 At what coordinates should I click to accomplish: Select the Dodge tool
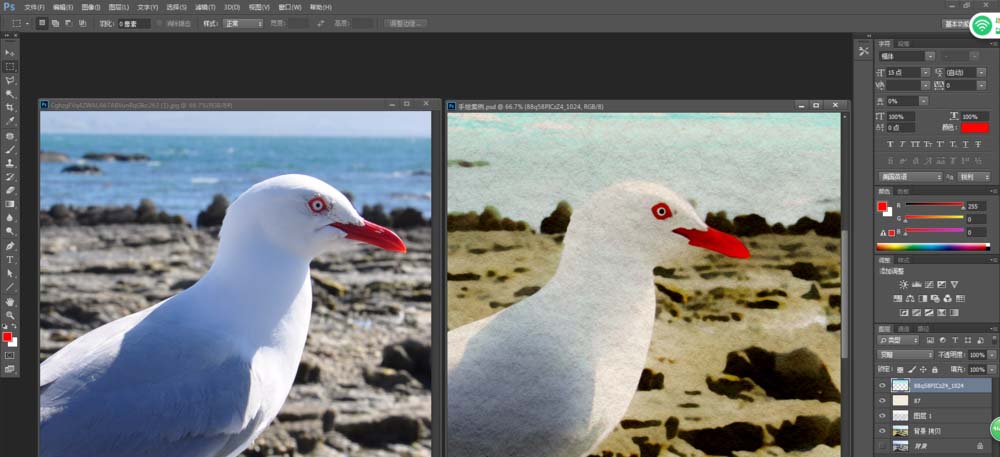pos(10,231)
